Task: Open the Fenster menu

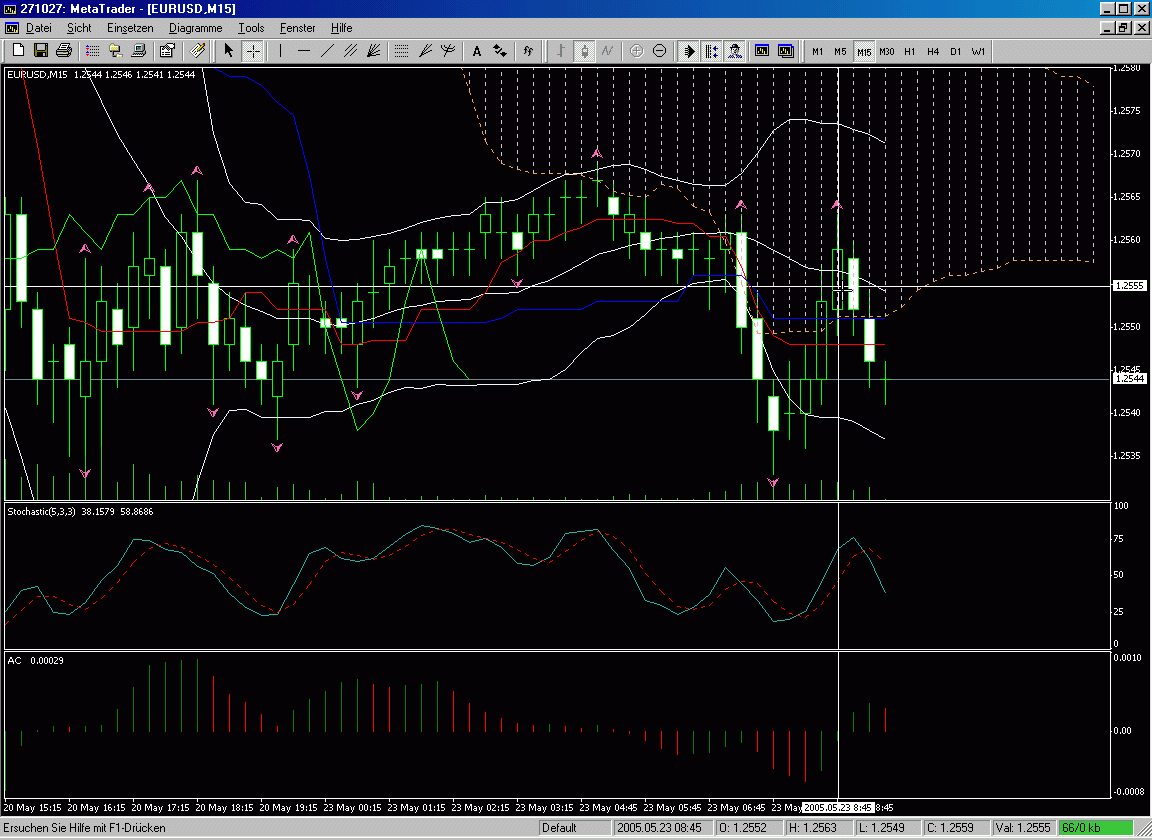Action: pos(297,28)
